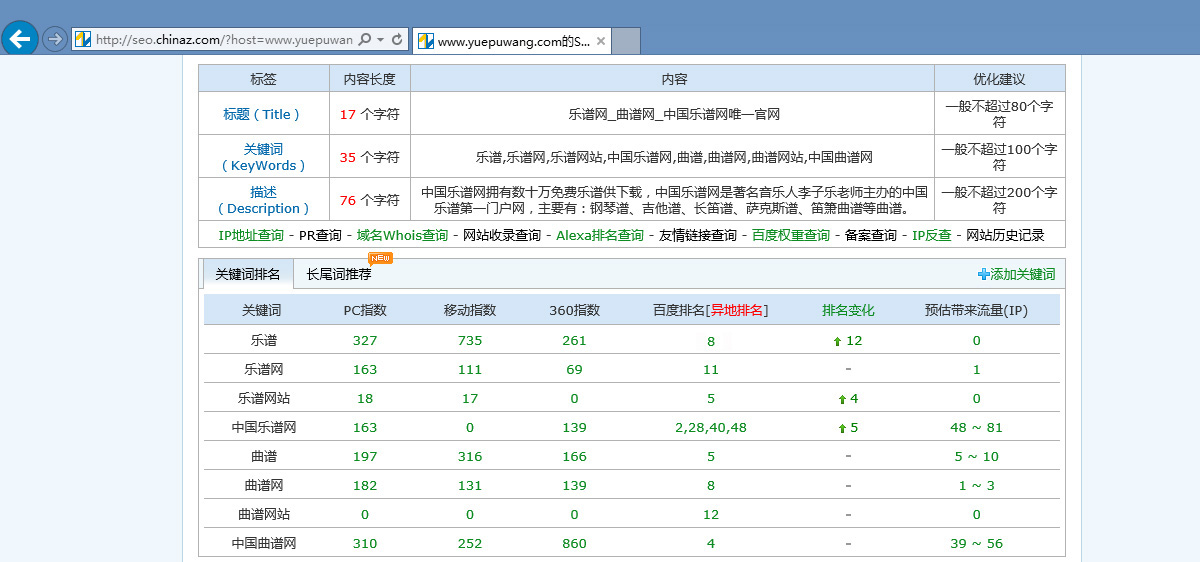Switch to the 长尾词推荐 tab

pyautogui.click(x=338, y=274)
